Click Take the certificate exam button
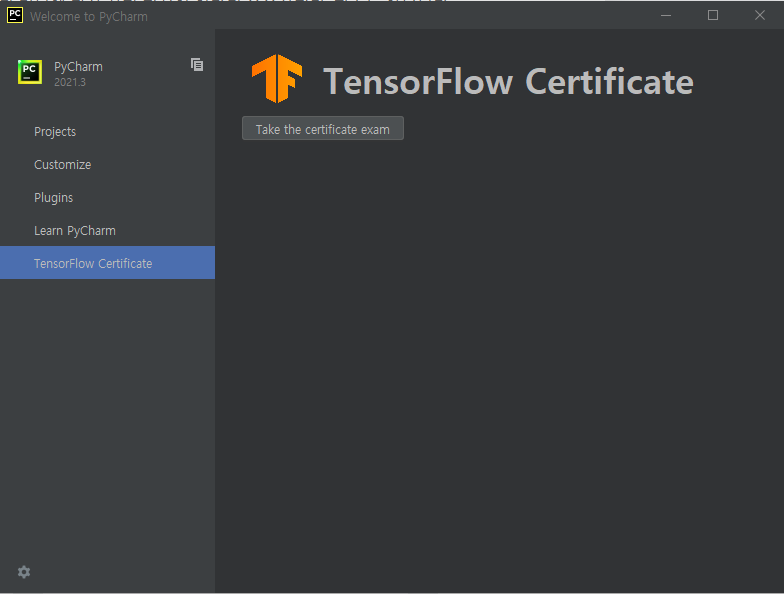 (322, 128)
